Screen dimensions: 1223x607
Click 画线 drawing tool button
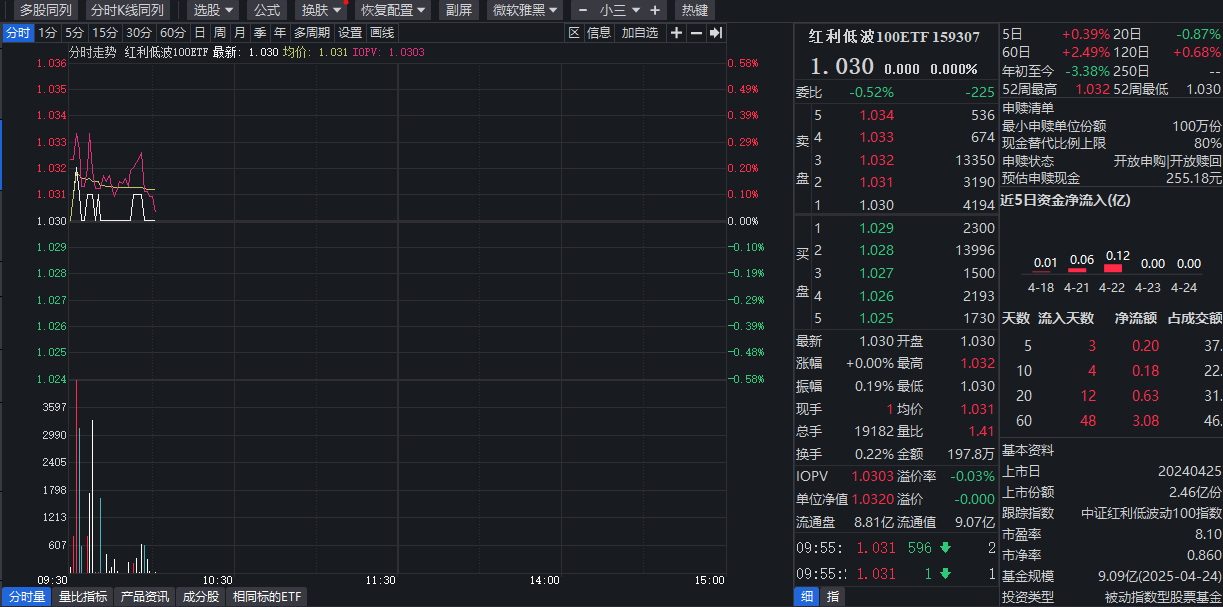pos(383,33)
